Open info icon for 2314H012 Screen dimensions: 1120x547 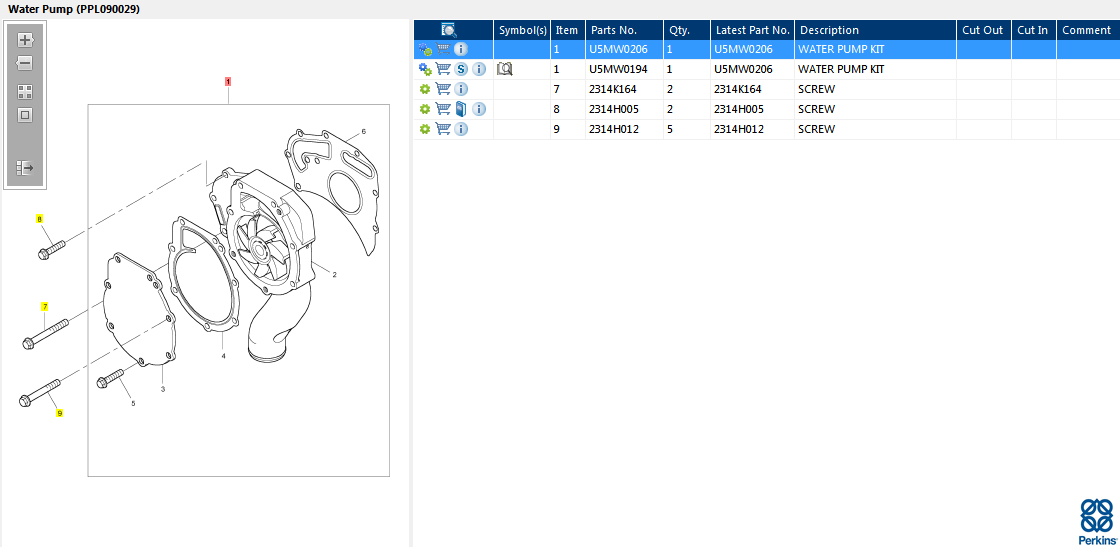[461, 129]
